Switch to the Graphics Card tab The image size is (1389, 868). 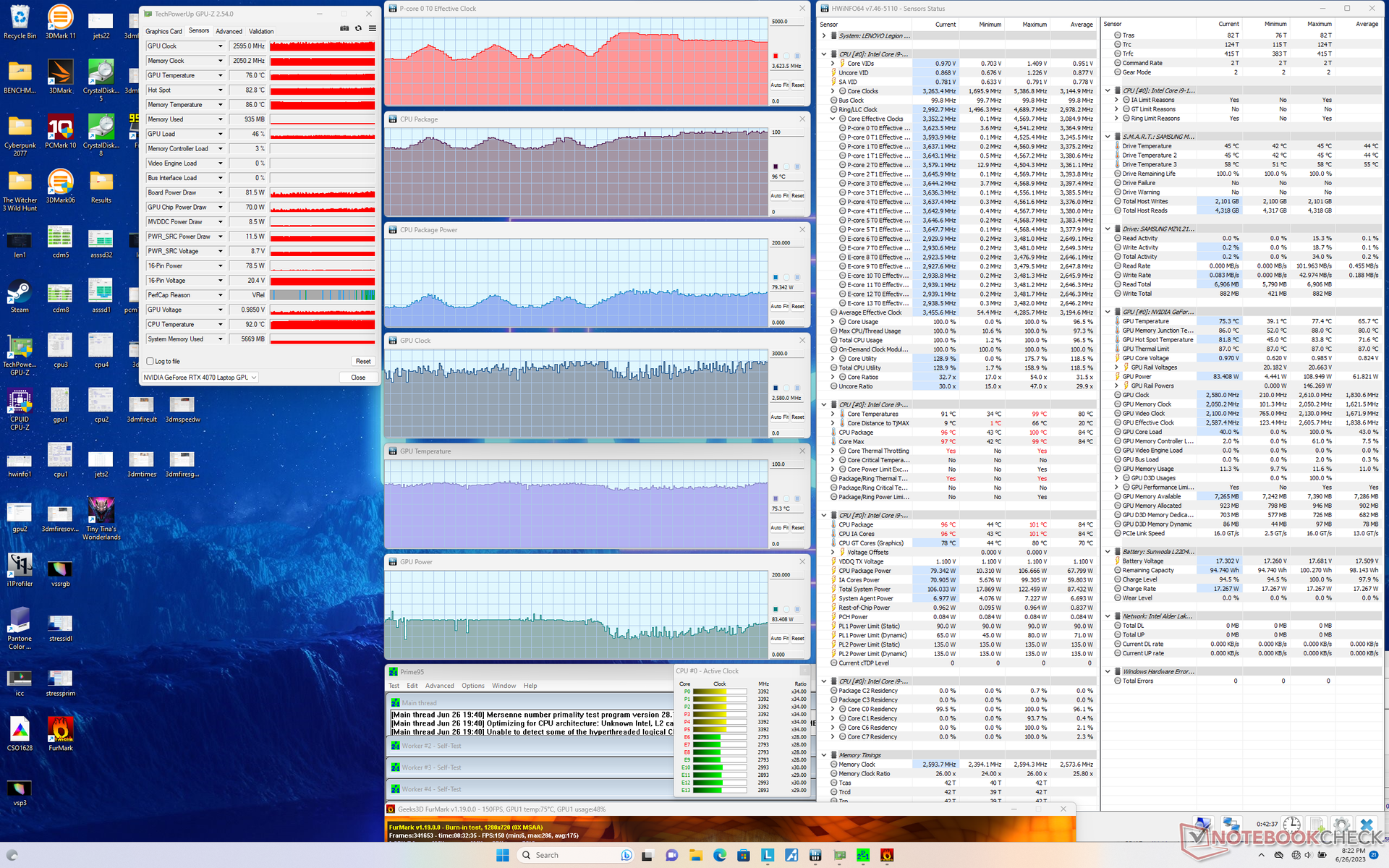tap(163, 31)
